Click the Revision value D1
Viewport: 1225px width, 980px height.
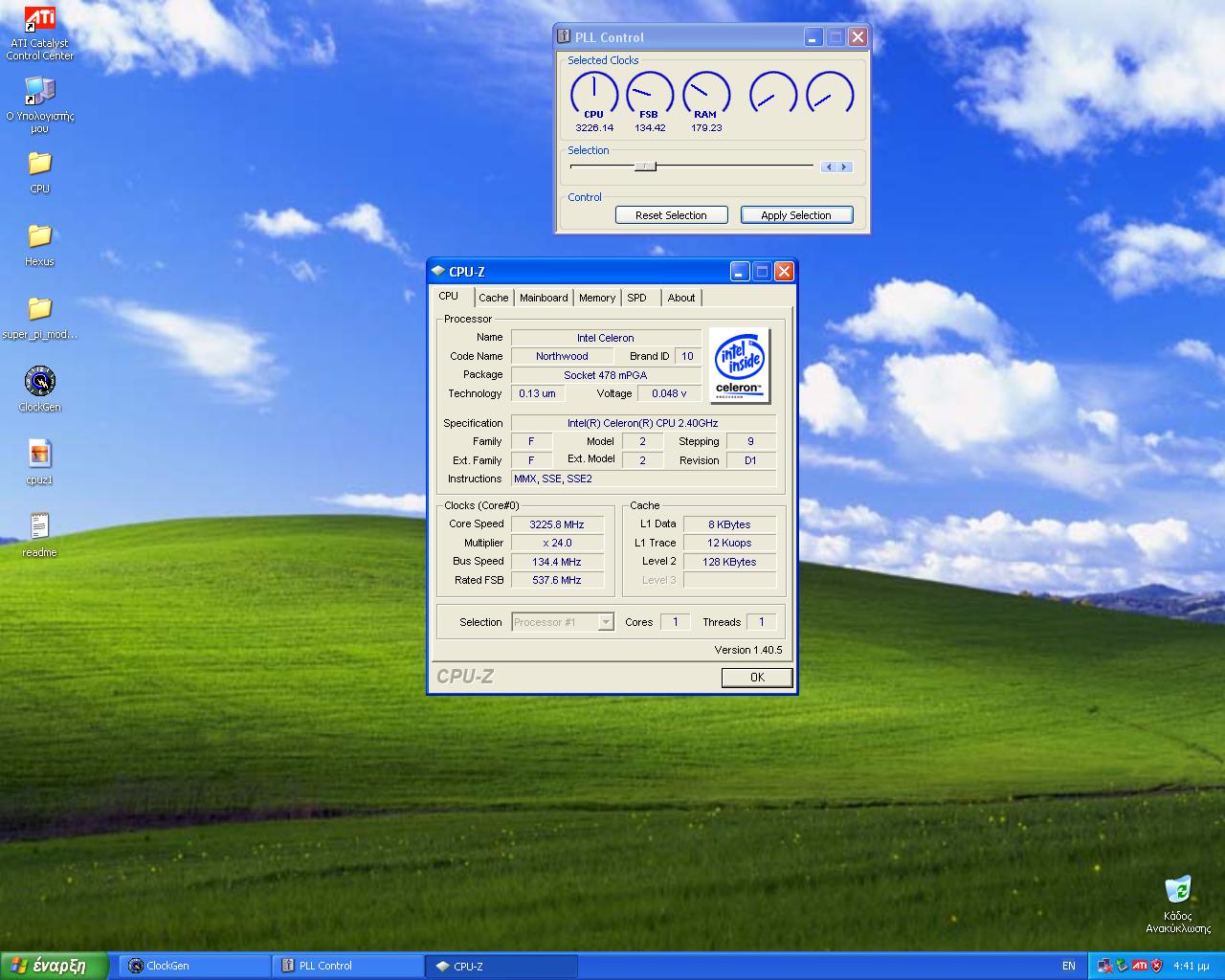(x=750, y=460)
